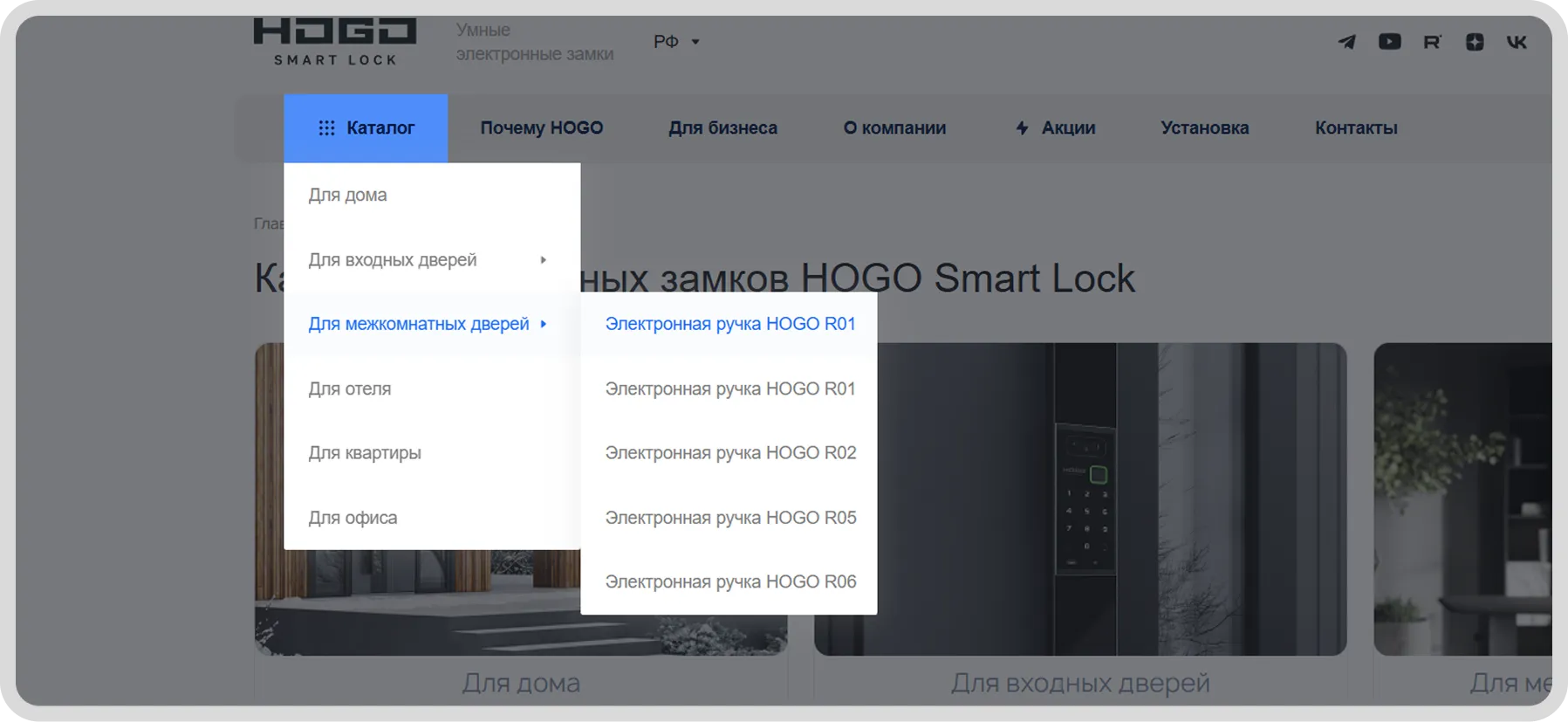Click the HOGO Smart Lock logo
The image size is (1568, 722).
335,42
